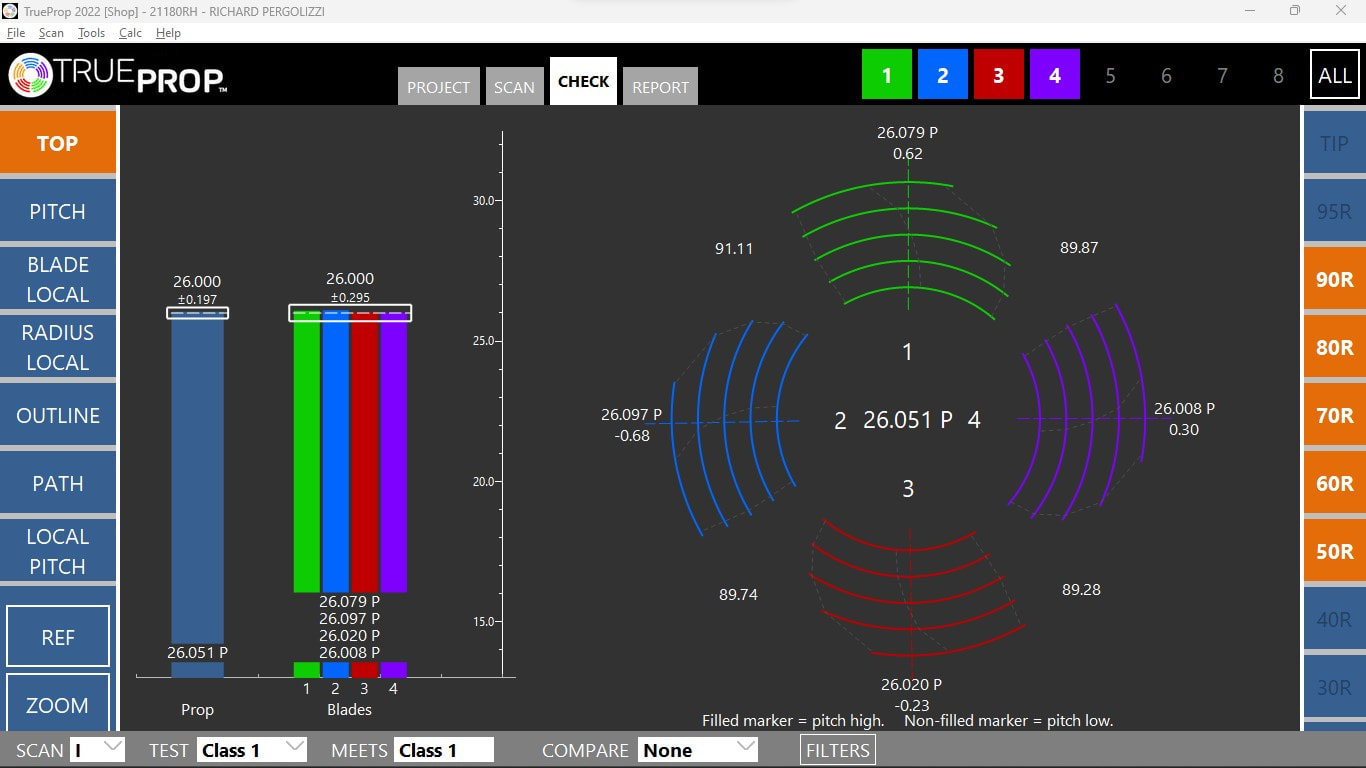Open the Calc menu

point(130,33)
